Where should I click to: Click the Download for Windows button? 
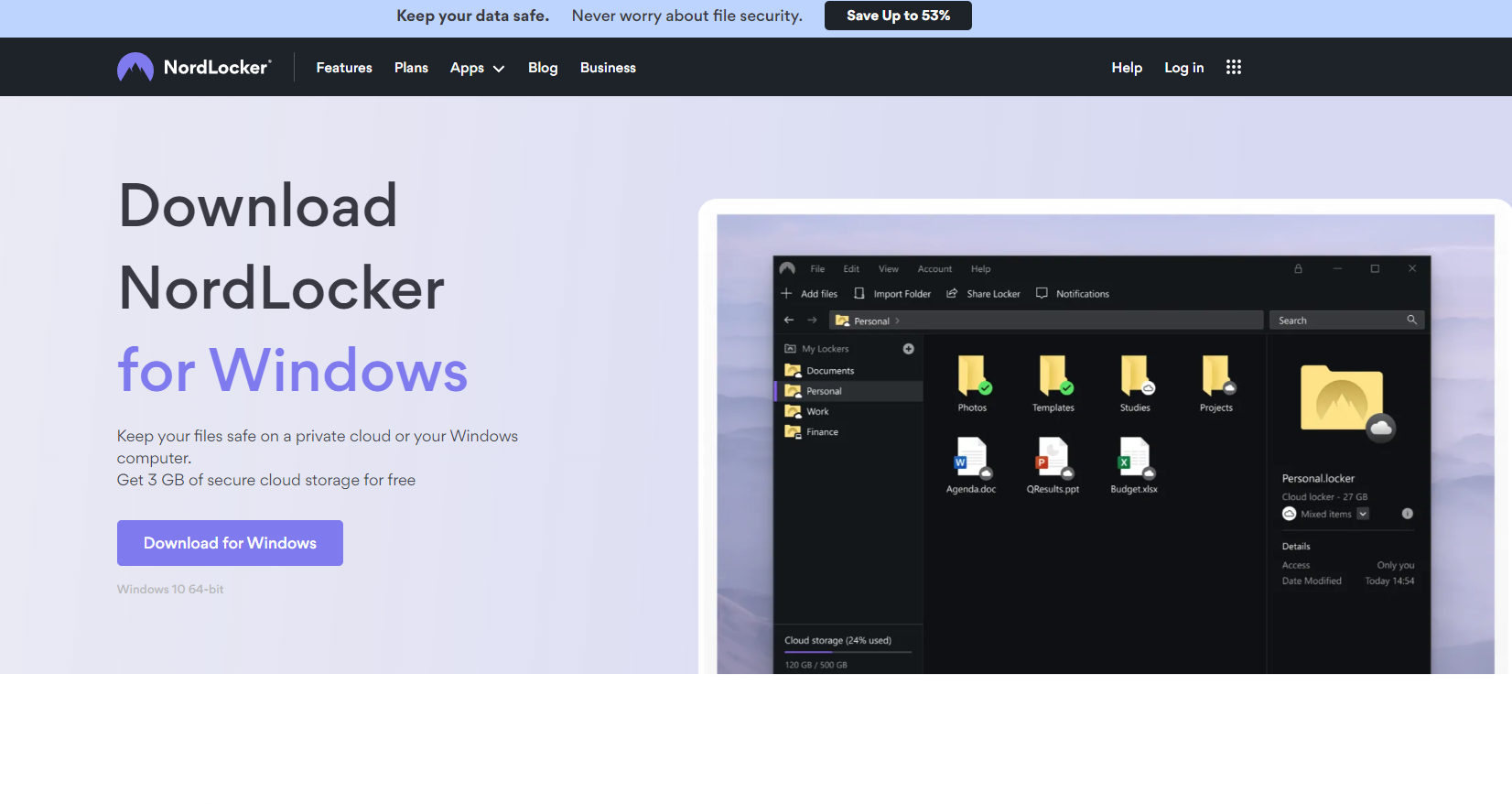pyautogui.click(x=230, y=543)
